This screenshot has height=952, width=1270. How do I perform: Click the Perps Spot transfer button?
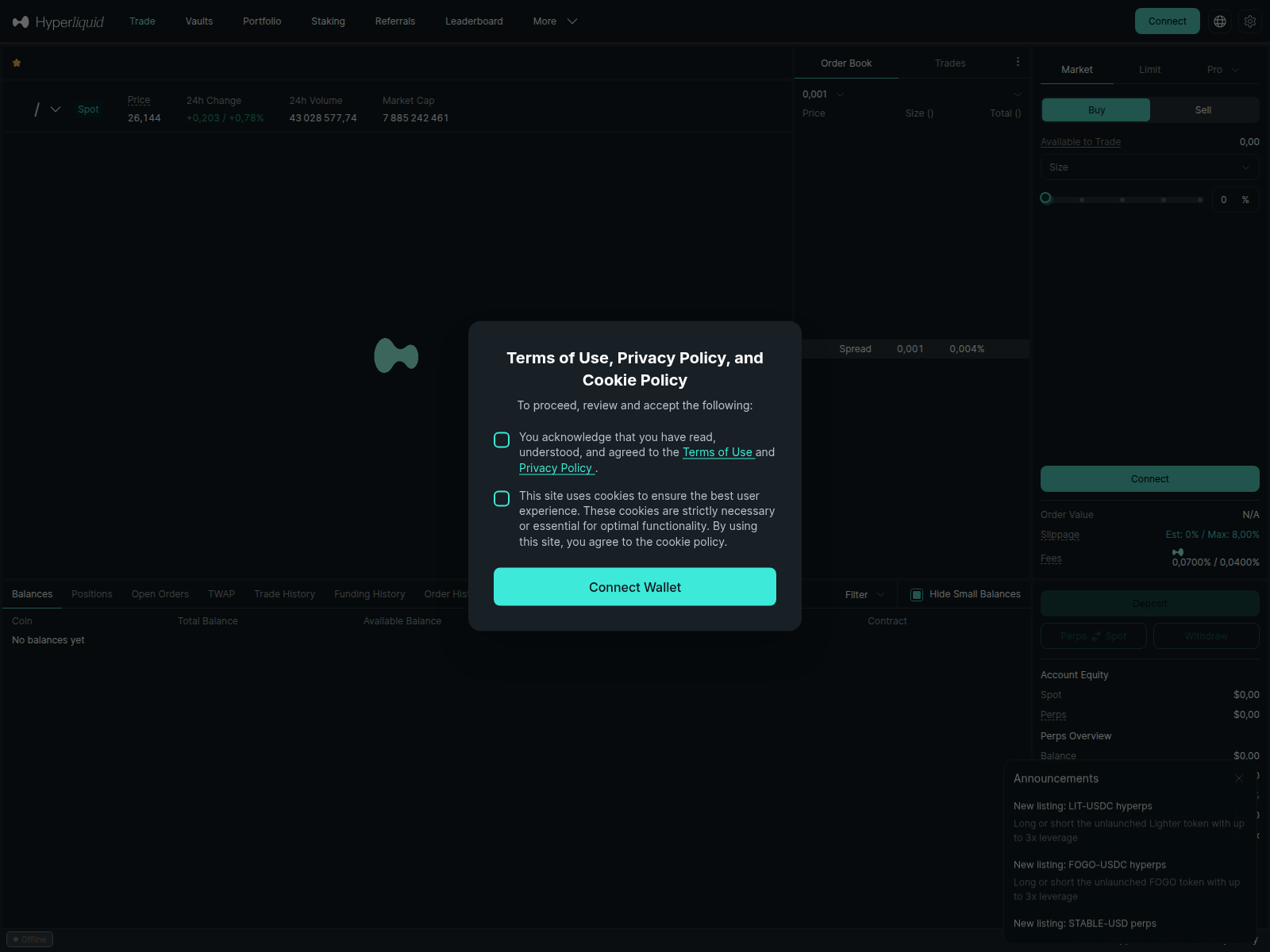(1093, 636)
